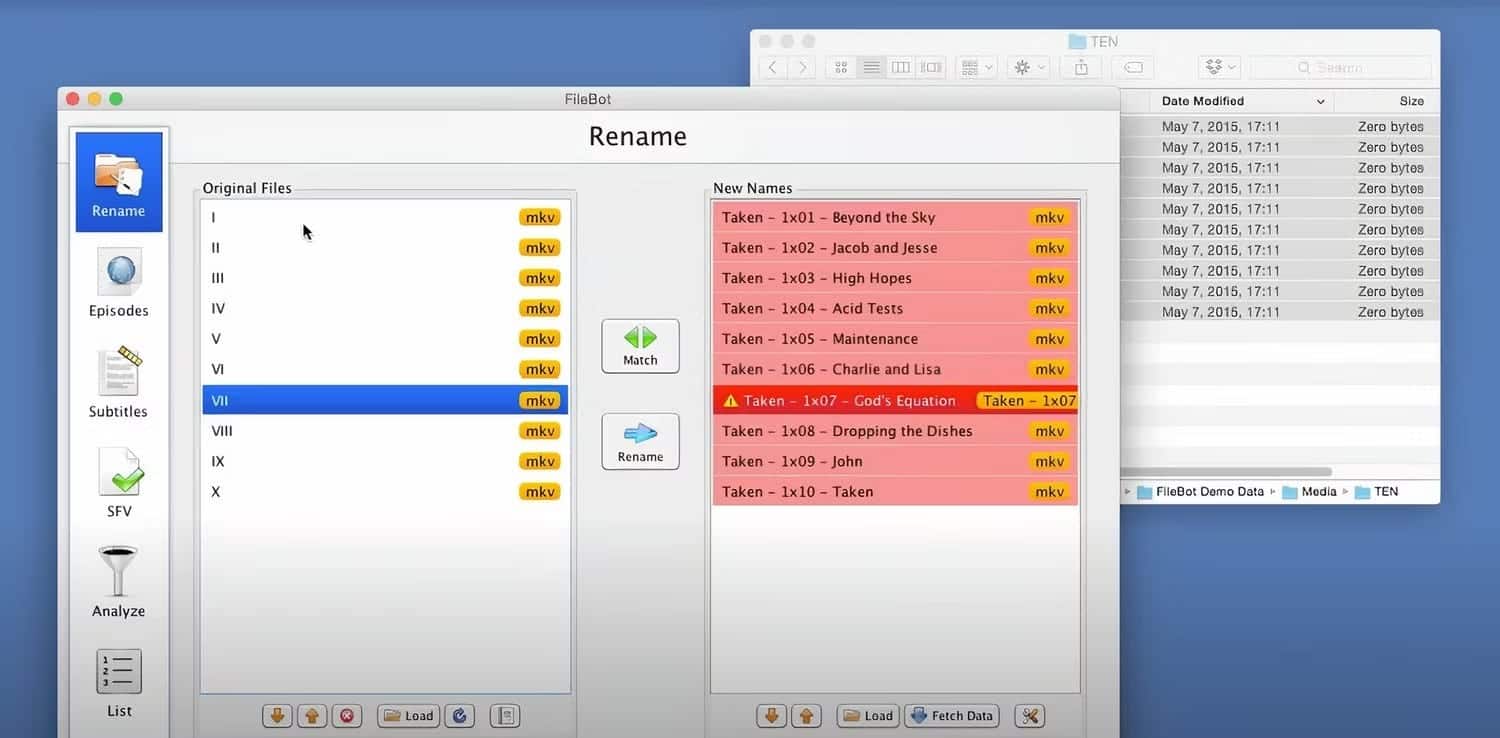Screen dimensions: 1500x738
Task: Click the Fetch Data button
Action: (951, 716)
